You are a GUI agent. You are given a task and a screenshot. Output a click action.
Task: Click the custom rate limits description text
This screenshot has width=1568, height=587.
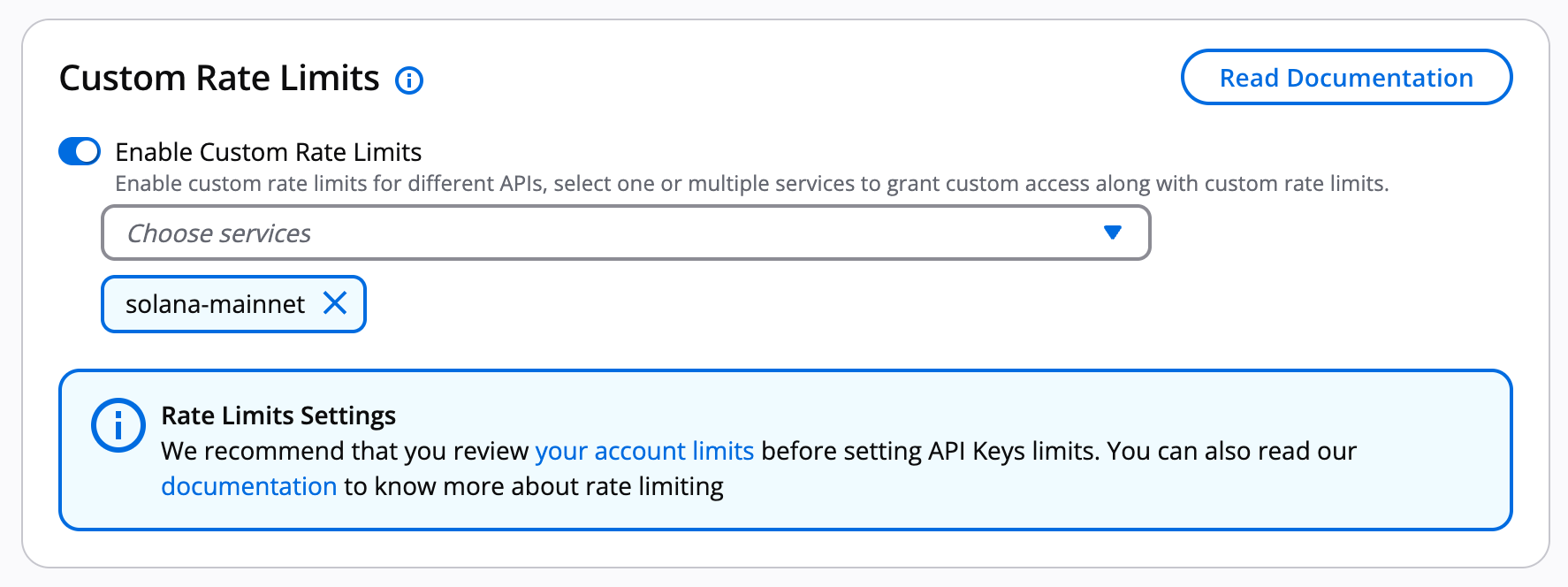[751, 184]
